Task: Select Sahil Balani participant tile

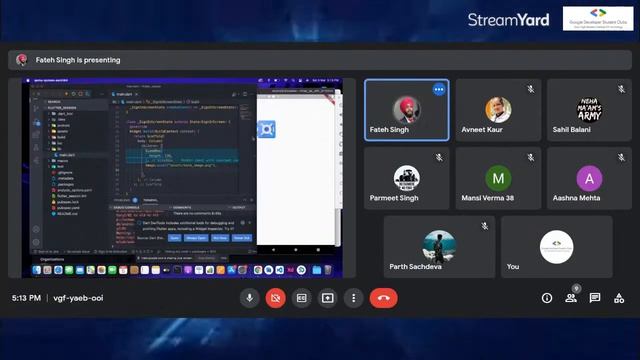Action: point(589,110)
